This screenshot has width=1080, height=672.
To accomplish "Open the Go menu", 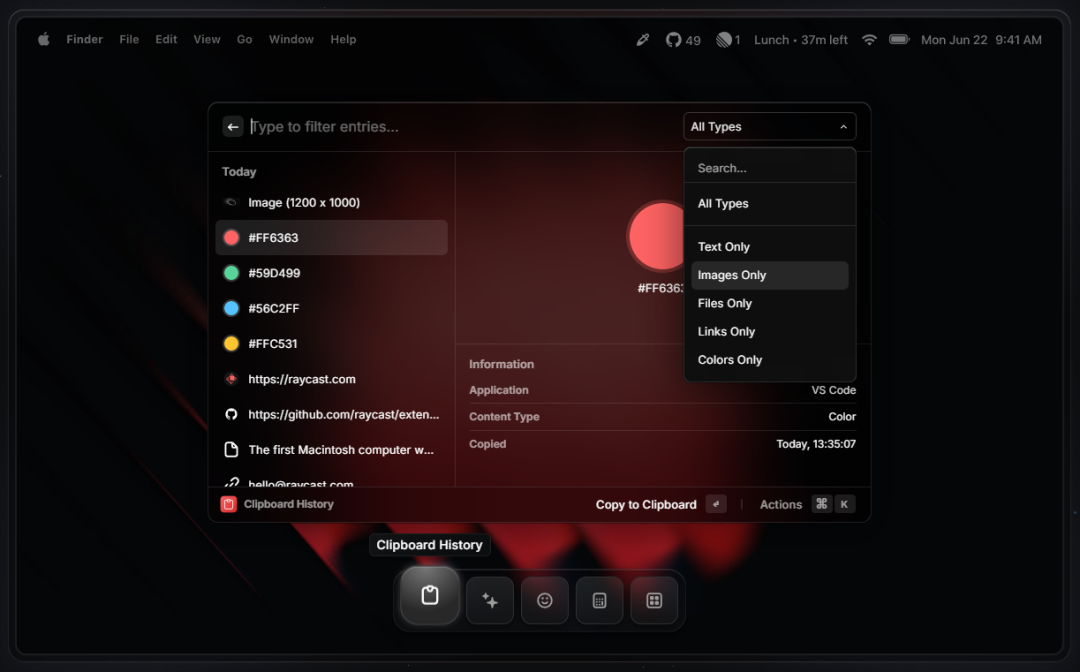I will click(245, 39).
